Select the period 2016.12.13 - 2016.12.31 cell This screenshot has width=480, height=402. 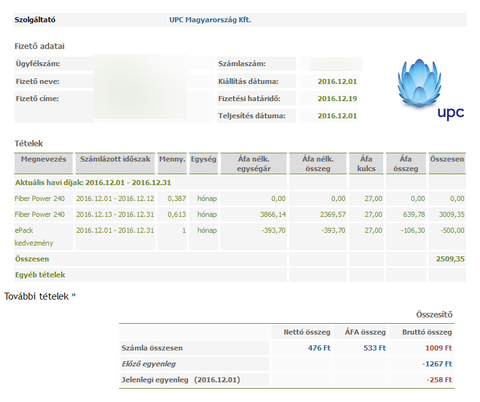(115, 214)
